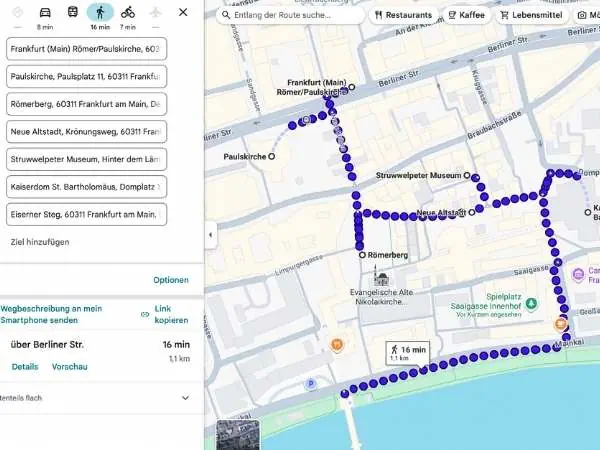Click the Struwwelpeter Museum waypoint marker
600x450 pixels.
[x=466, y=175]
